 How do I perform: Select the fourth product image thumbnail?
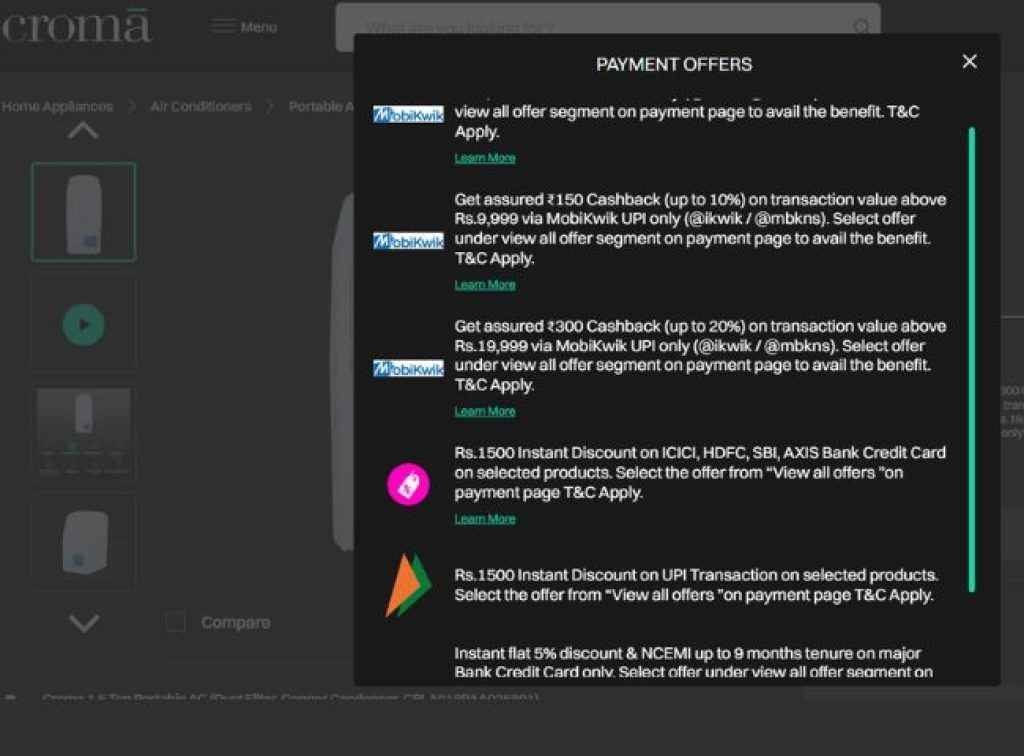[83, 541]
